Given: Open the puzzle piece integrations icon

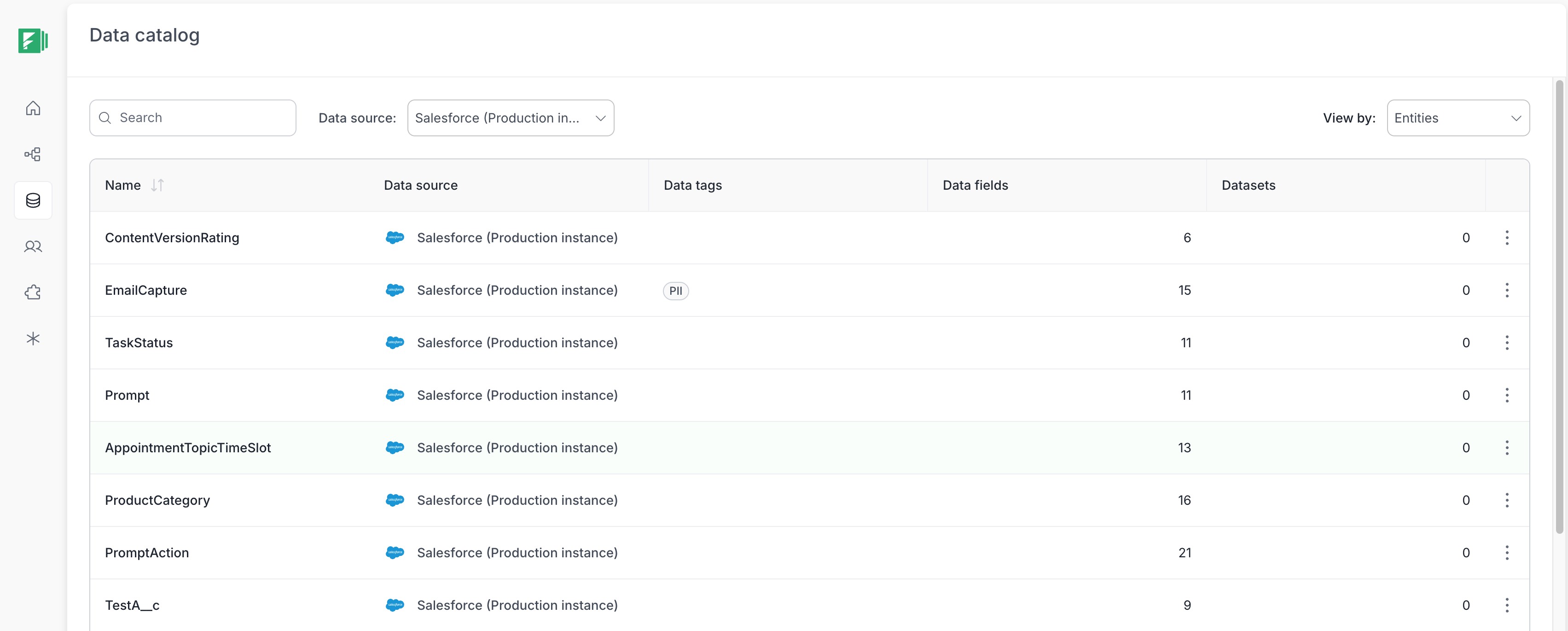Looking at the screenshot, I should [33, 292].
